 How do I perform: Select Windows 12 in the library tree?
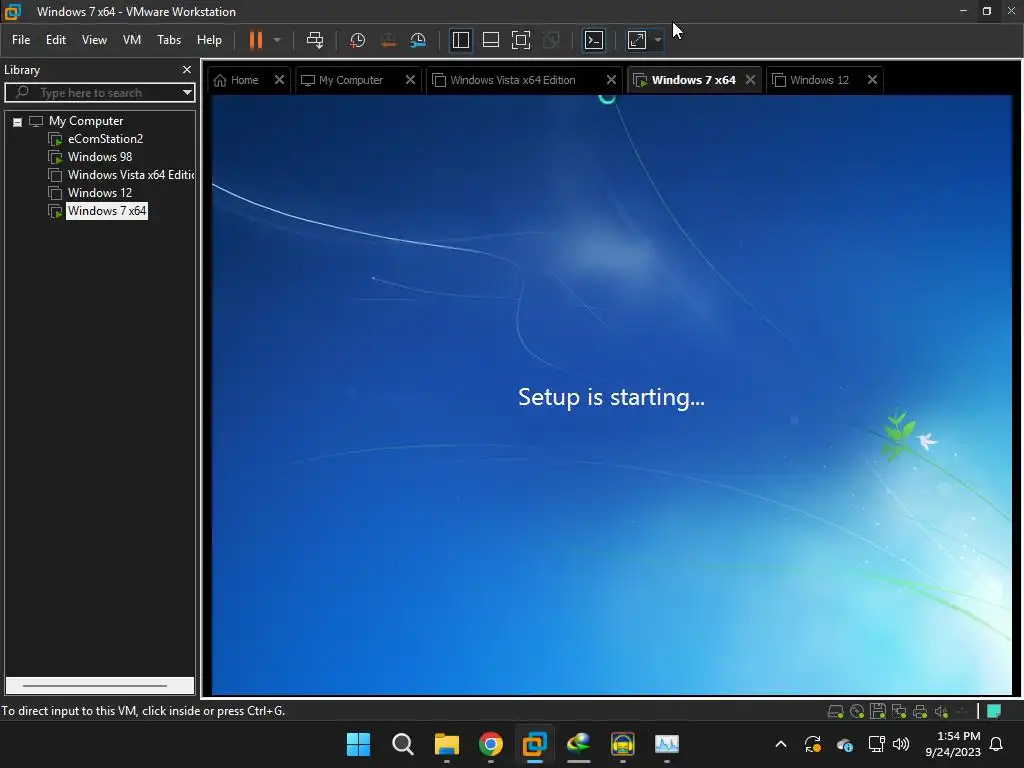(x=100, y=193)
